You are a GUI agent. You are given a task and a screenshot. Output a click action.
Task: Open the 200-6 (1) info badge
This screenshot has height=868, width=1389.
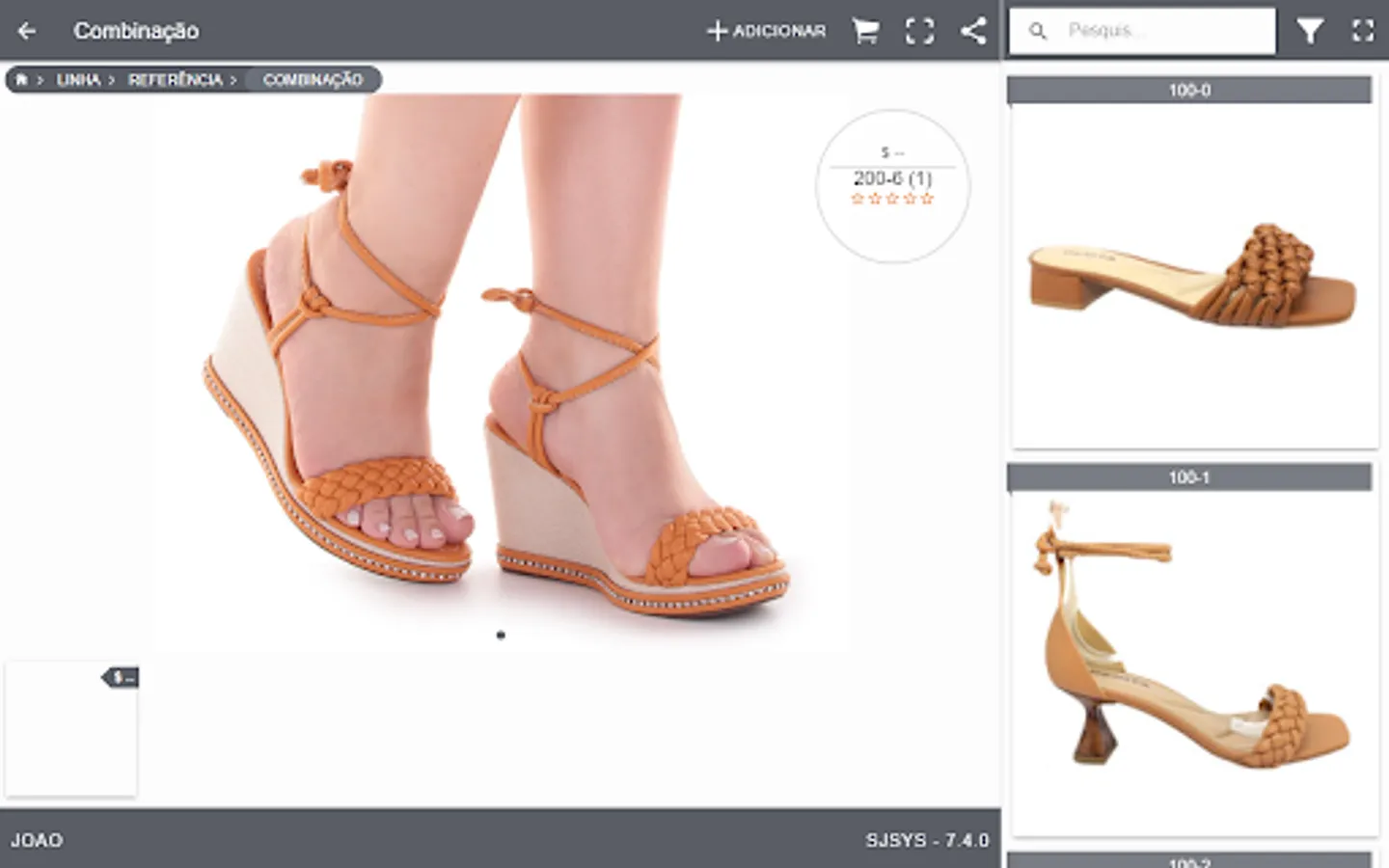(x=892, y=185)
